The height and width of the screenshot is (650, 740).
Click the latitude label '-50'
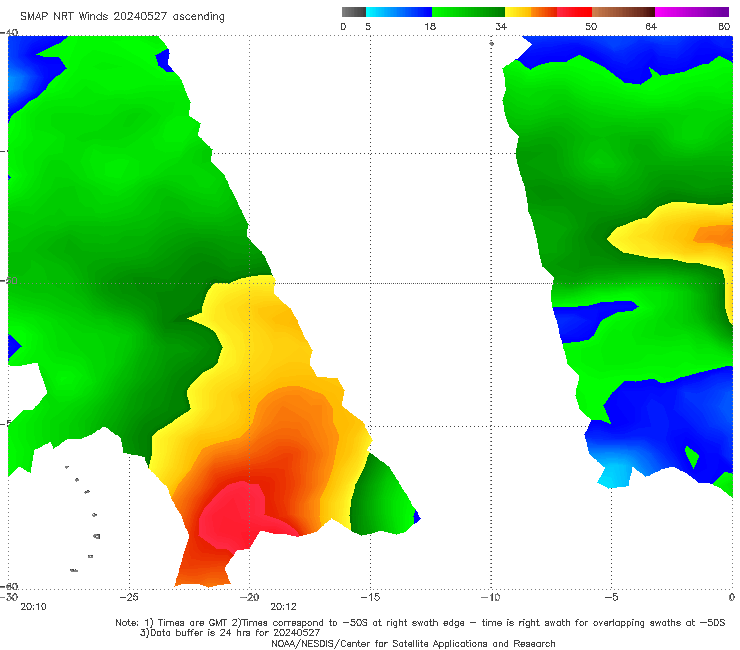point(9,280)
